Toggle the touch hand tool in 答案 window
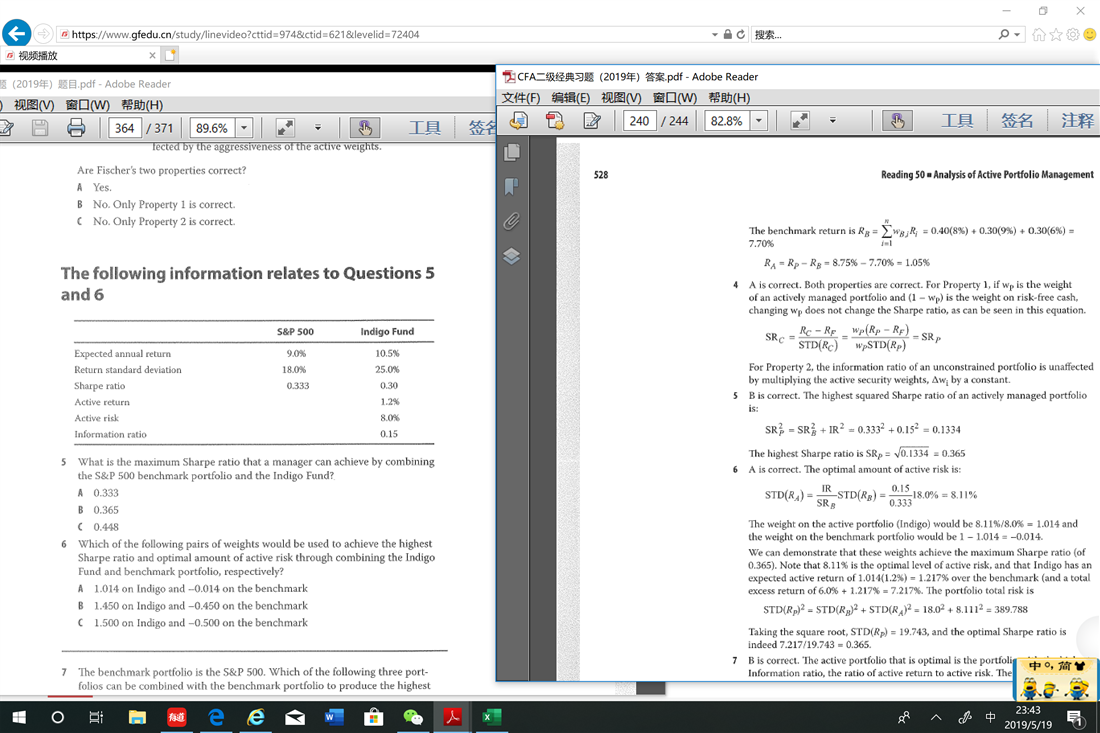 click(897, 121)
